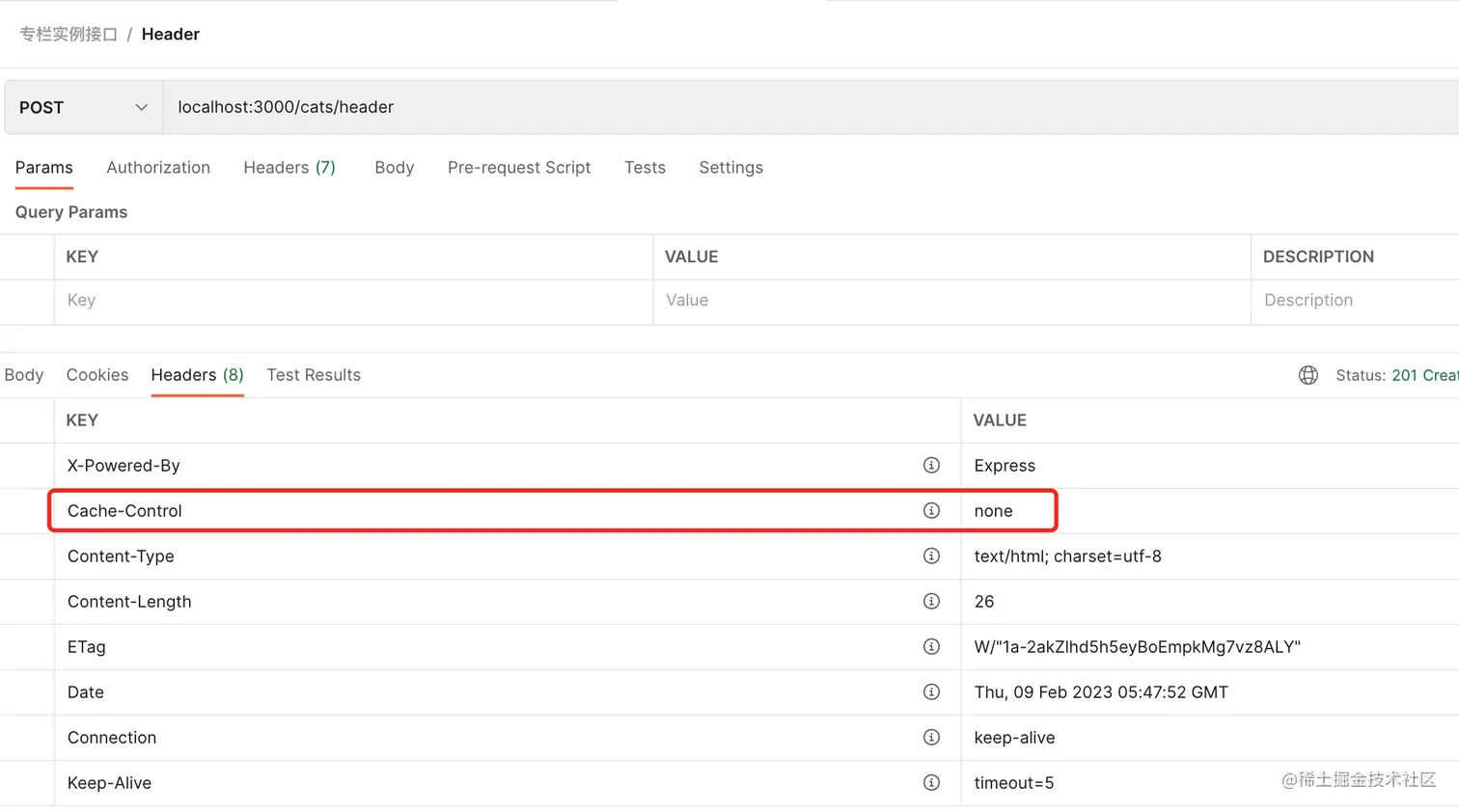This screenshot has height=812, width=1459.
Task: Click the request URL field
Action: pos(772,107)
